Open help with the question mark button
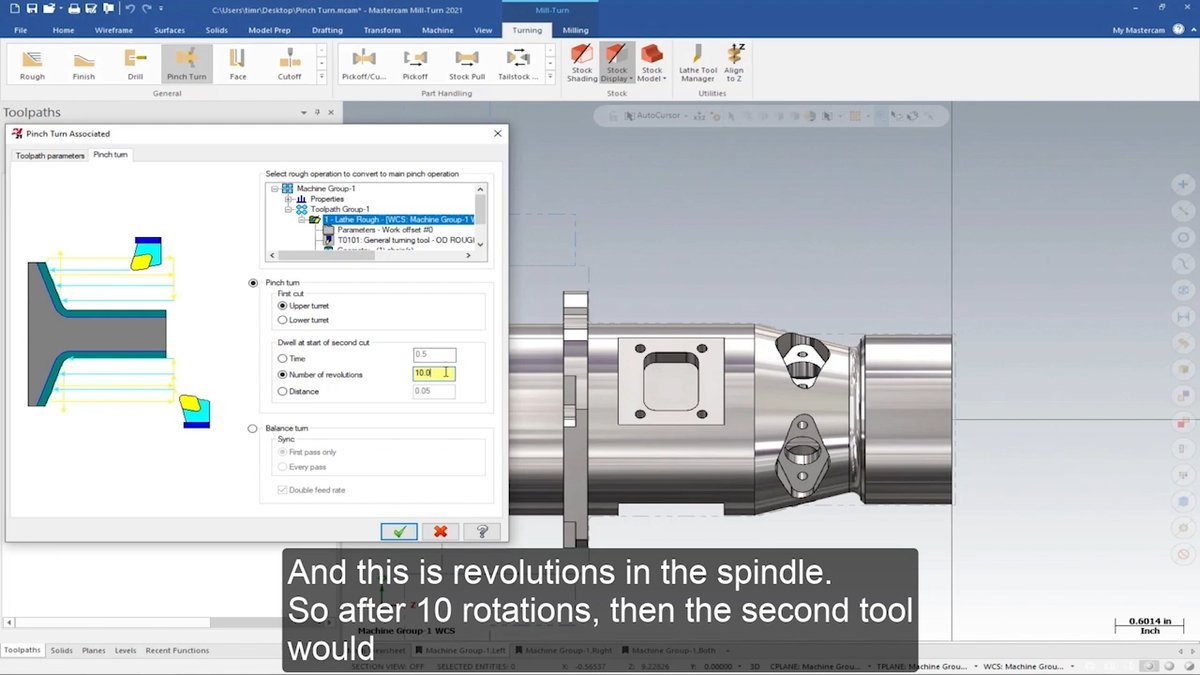 tap(482, 531)
